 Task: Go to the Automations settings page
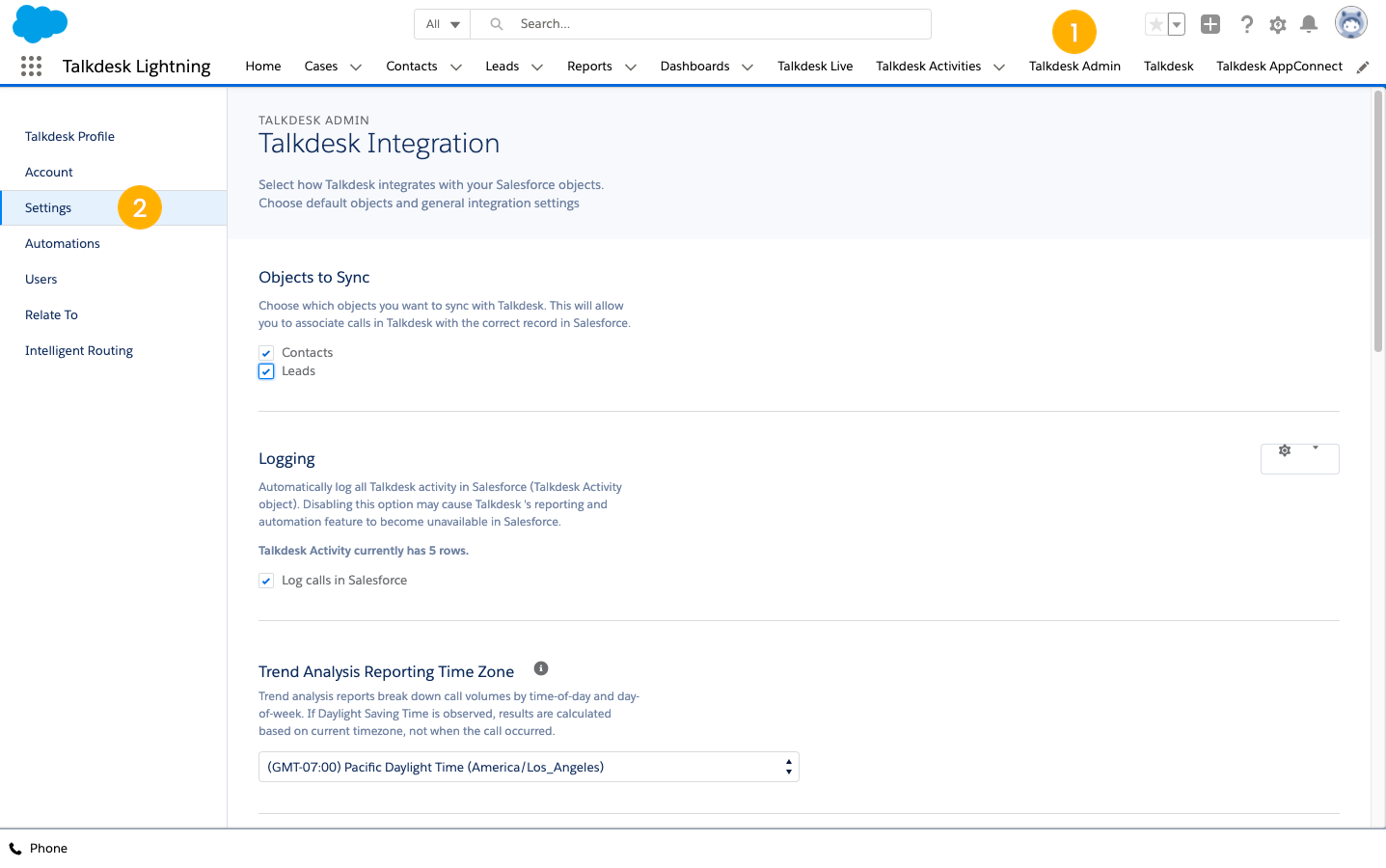tap(62, 243)
